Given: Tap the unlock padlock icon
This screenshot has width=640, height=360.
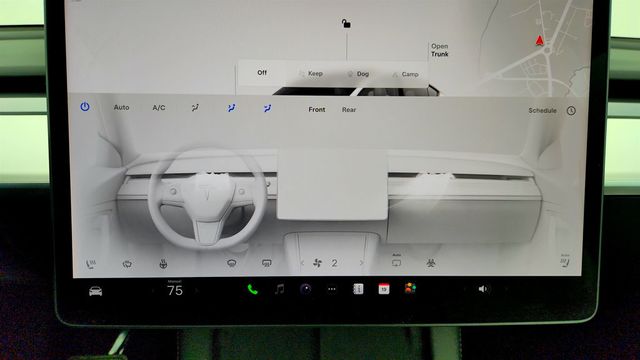Looking at the screenshot, I should point(346,24).
